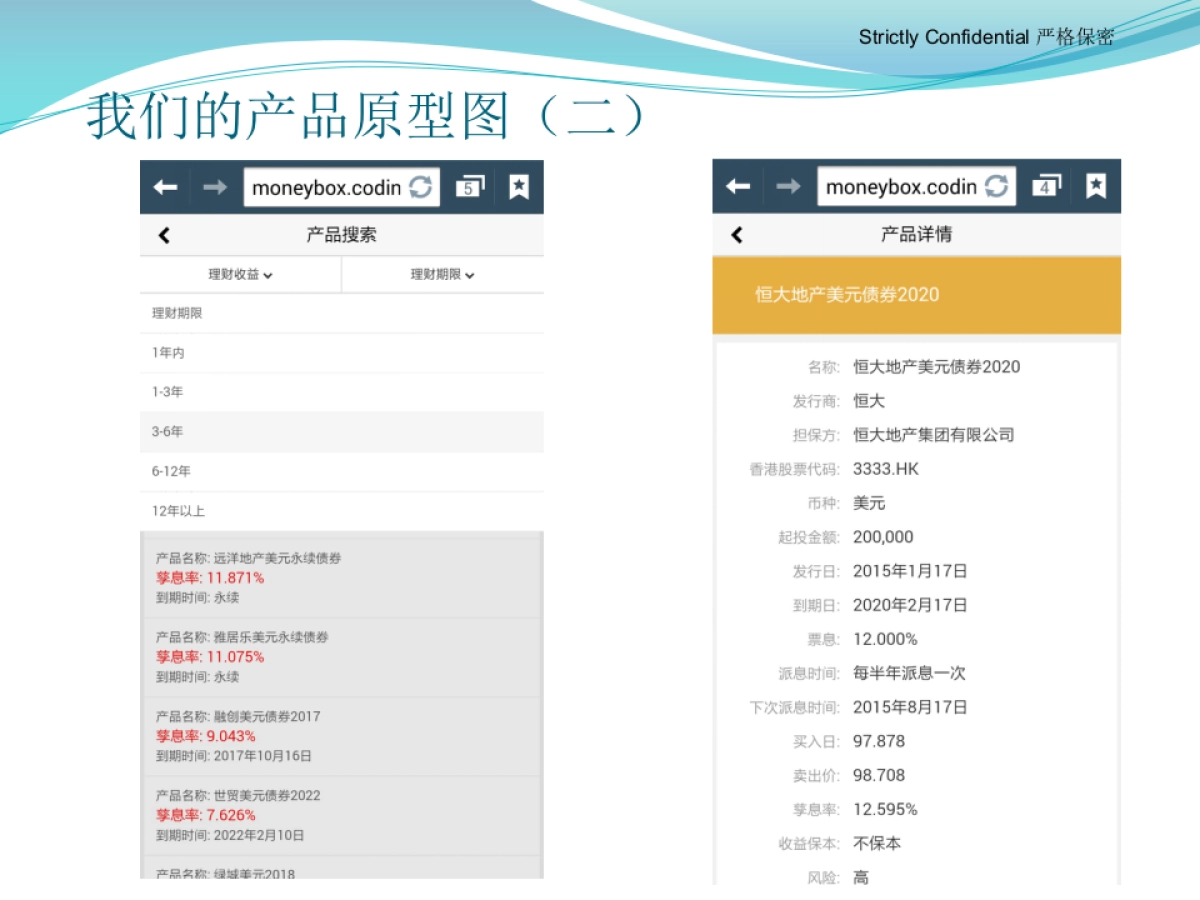Open the 理财收益 filter dropdown
The image size is (1200, 900).
click(241, 274)
